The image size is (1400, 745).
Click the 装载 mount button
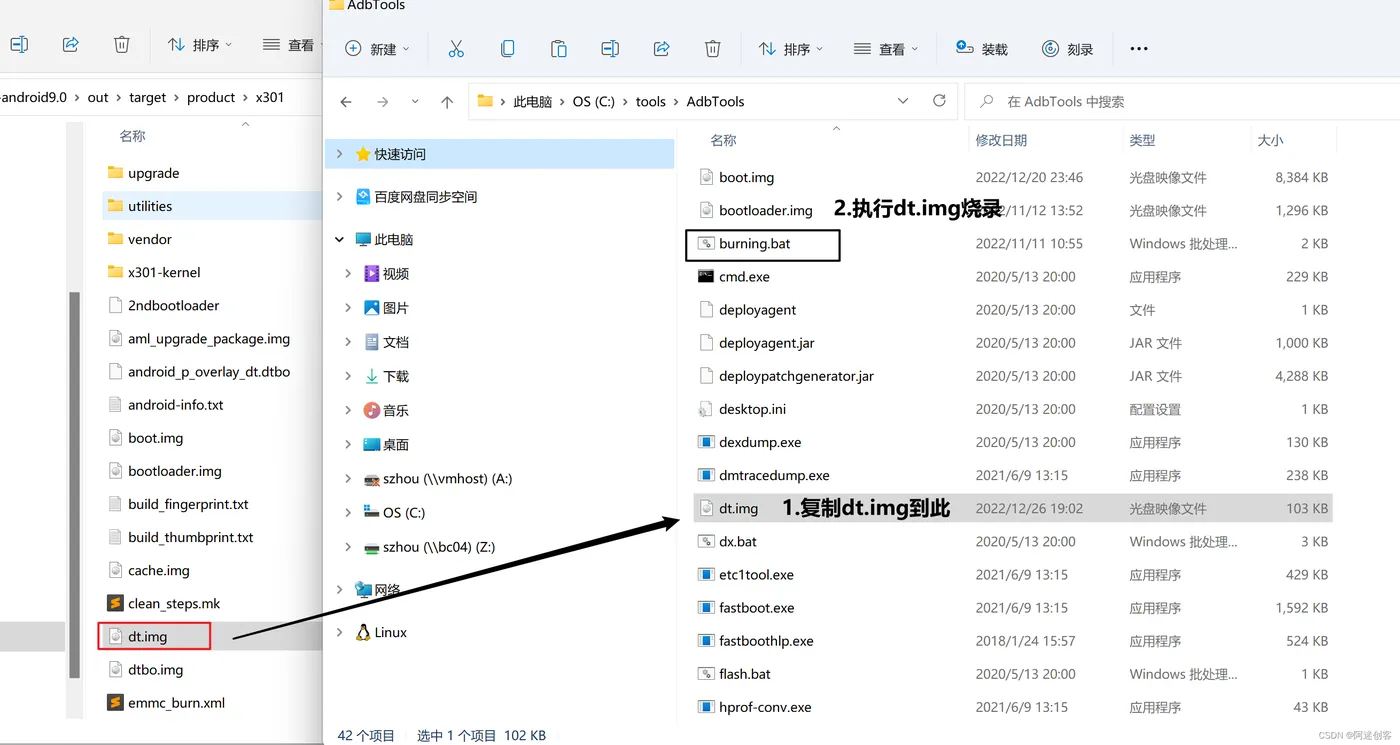[981, 48]
